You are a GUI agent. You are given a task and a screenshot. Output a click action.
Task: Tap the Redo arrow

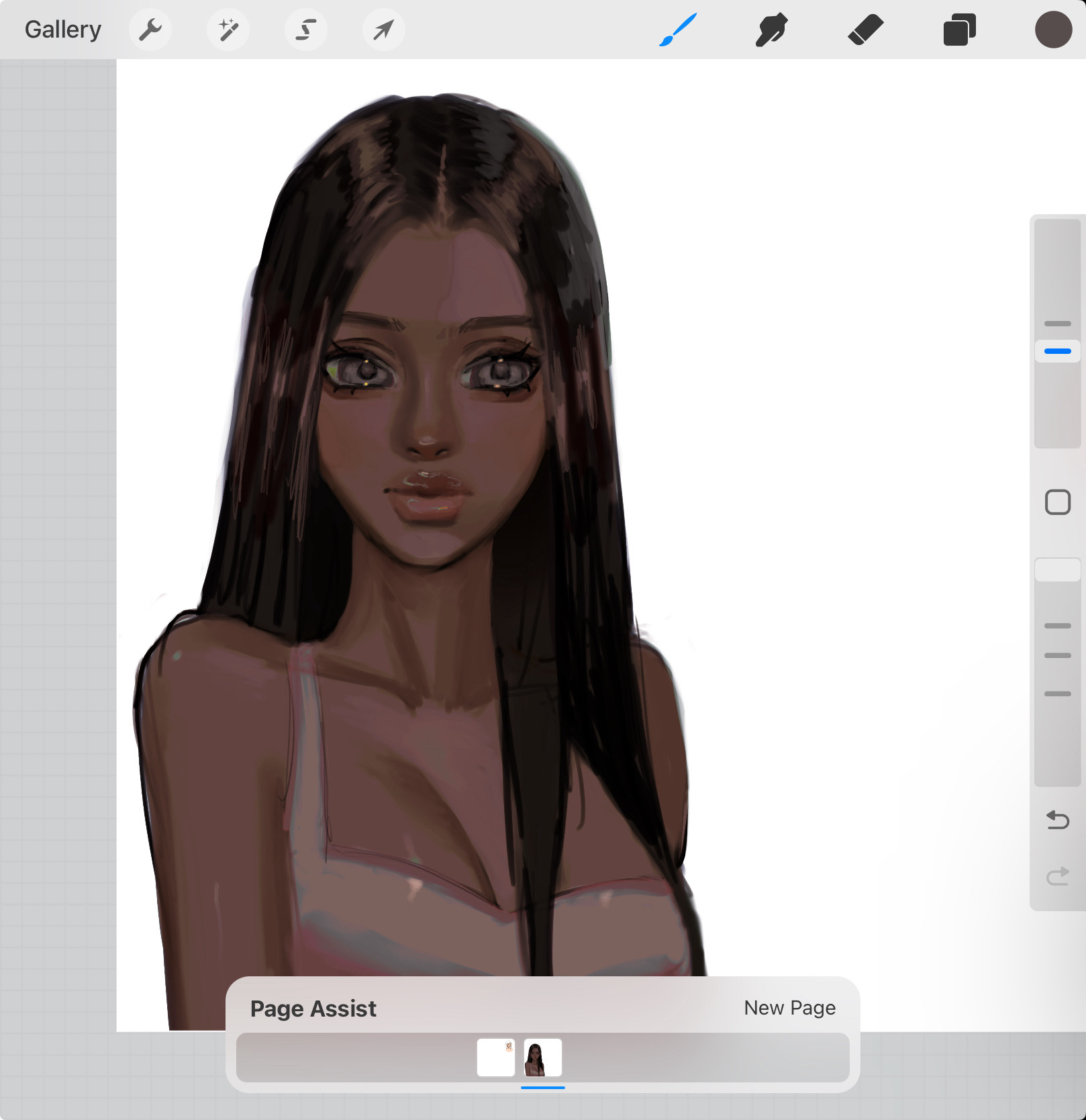tap(1058, 876)
